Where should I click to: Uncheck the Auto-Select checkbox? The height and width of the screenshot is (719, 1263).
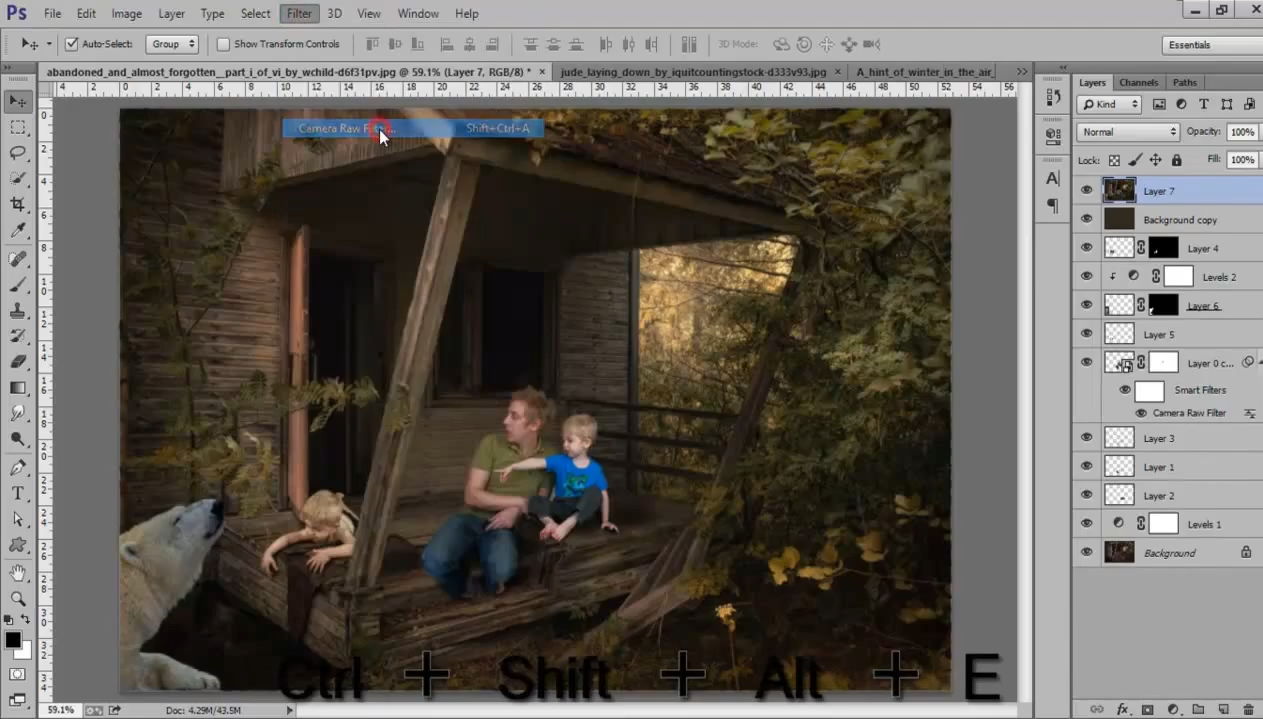72,44
